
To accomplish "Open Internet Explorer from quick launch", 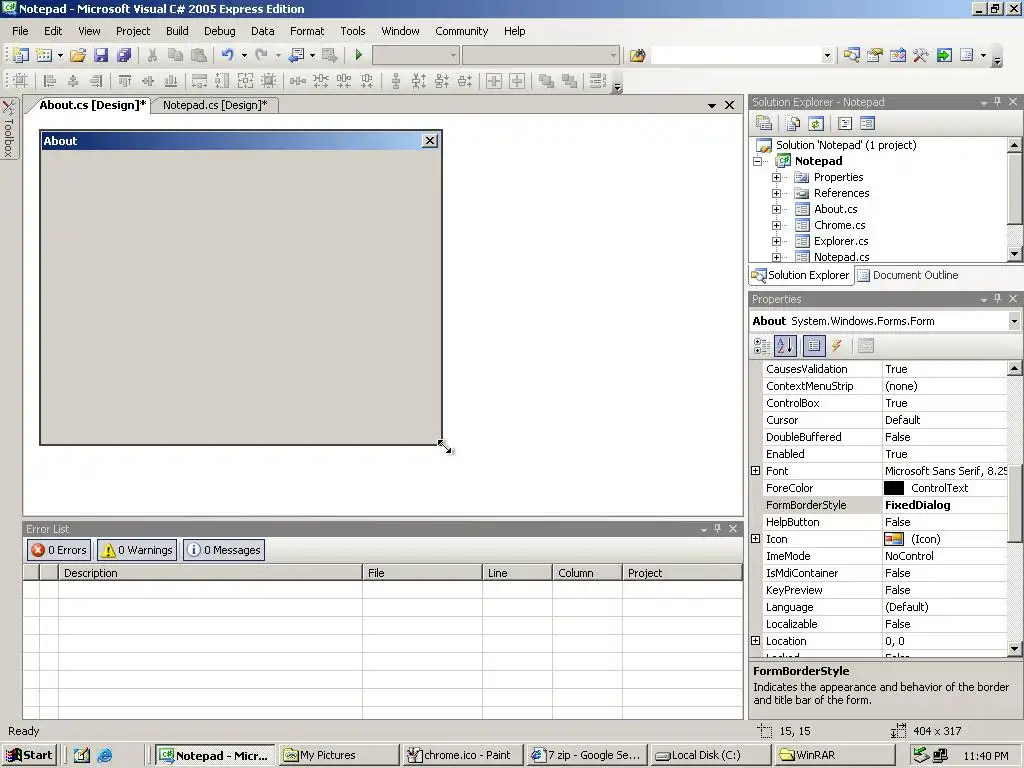I will 104,756.
